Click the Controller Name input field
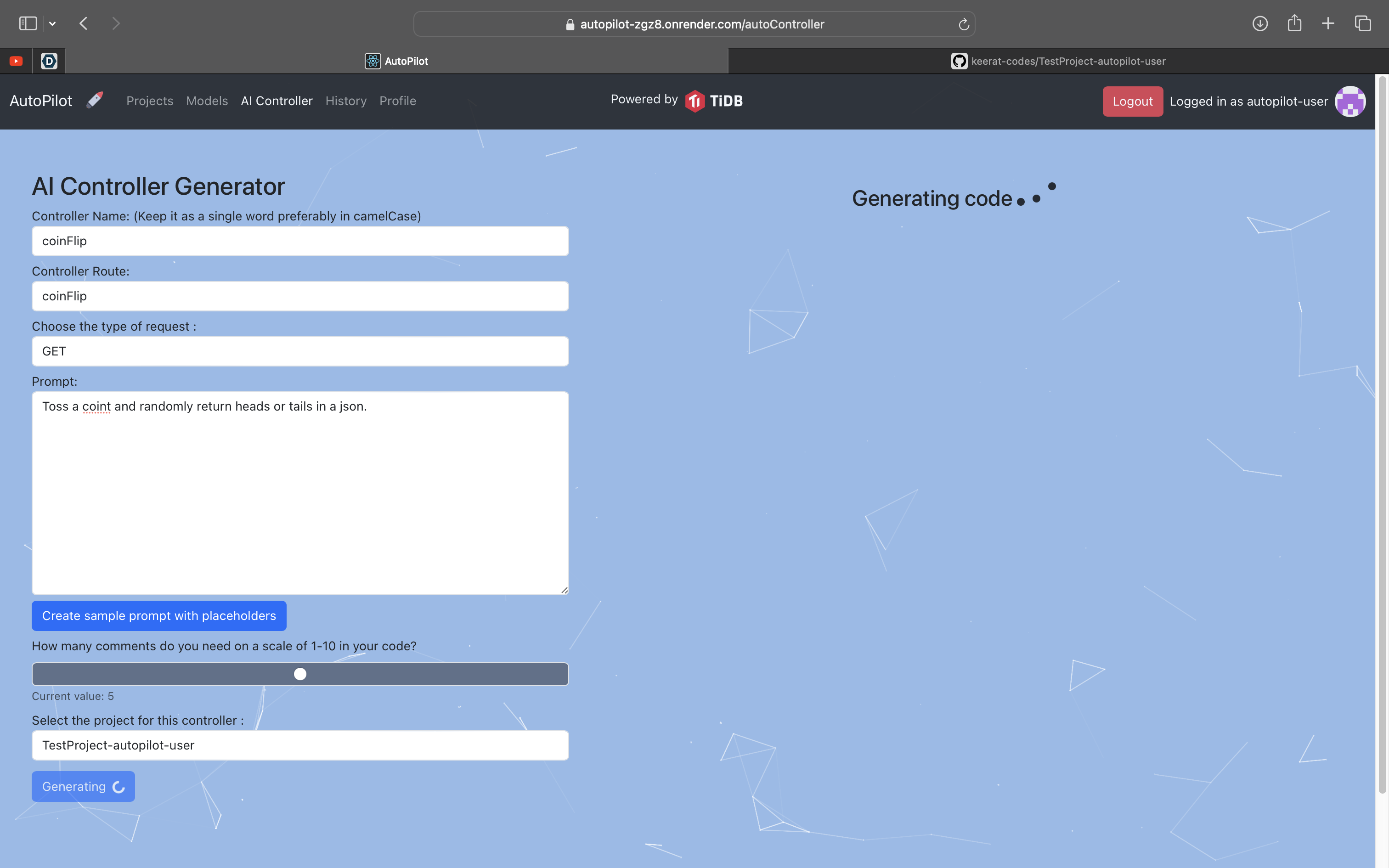The image size is (1389, 868). click(299, 241)
